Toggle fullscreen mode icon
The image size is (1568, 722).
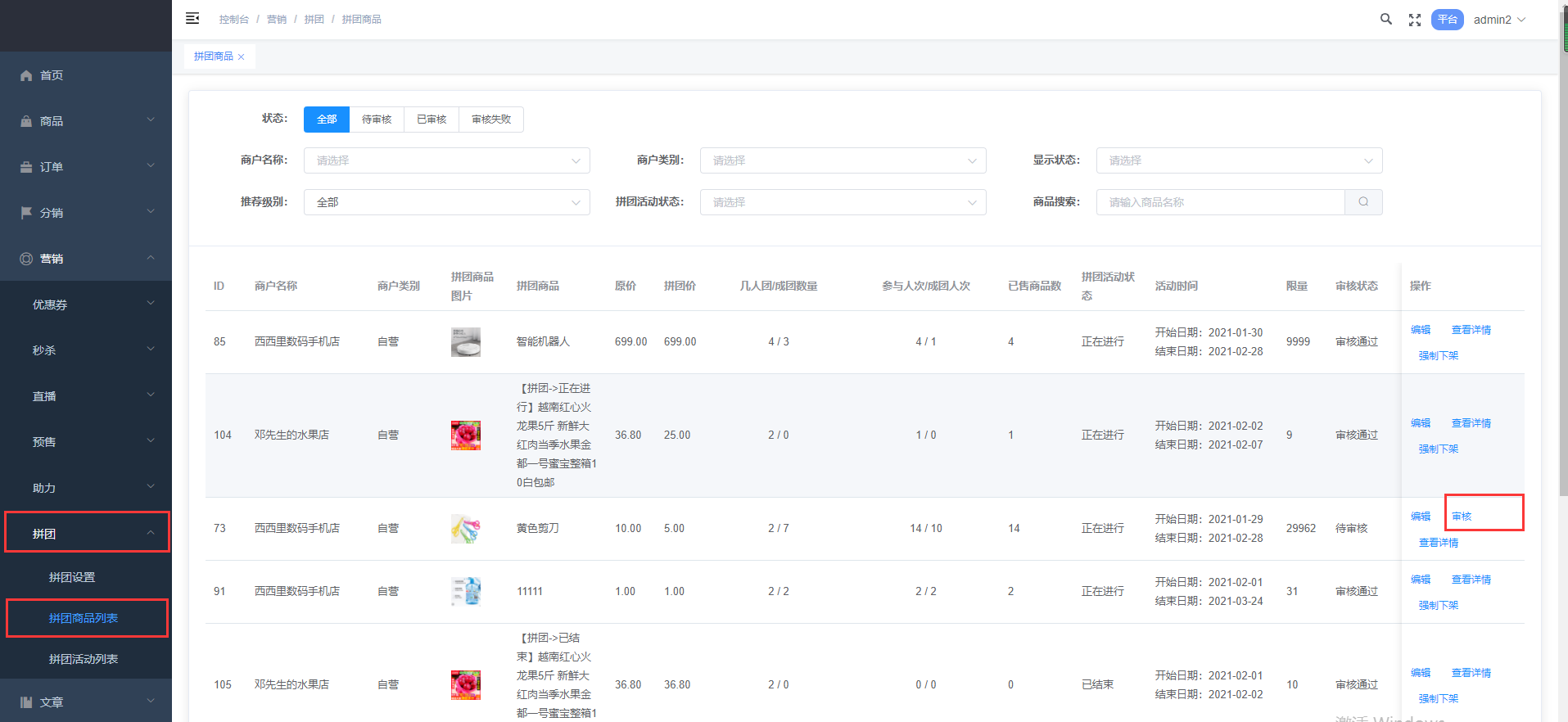[1414, 20]
